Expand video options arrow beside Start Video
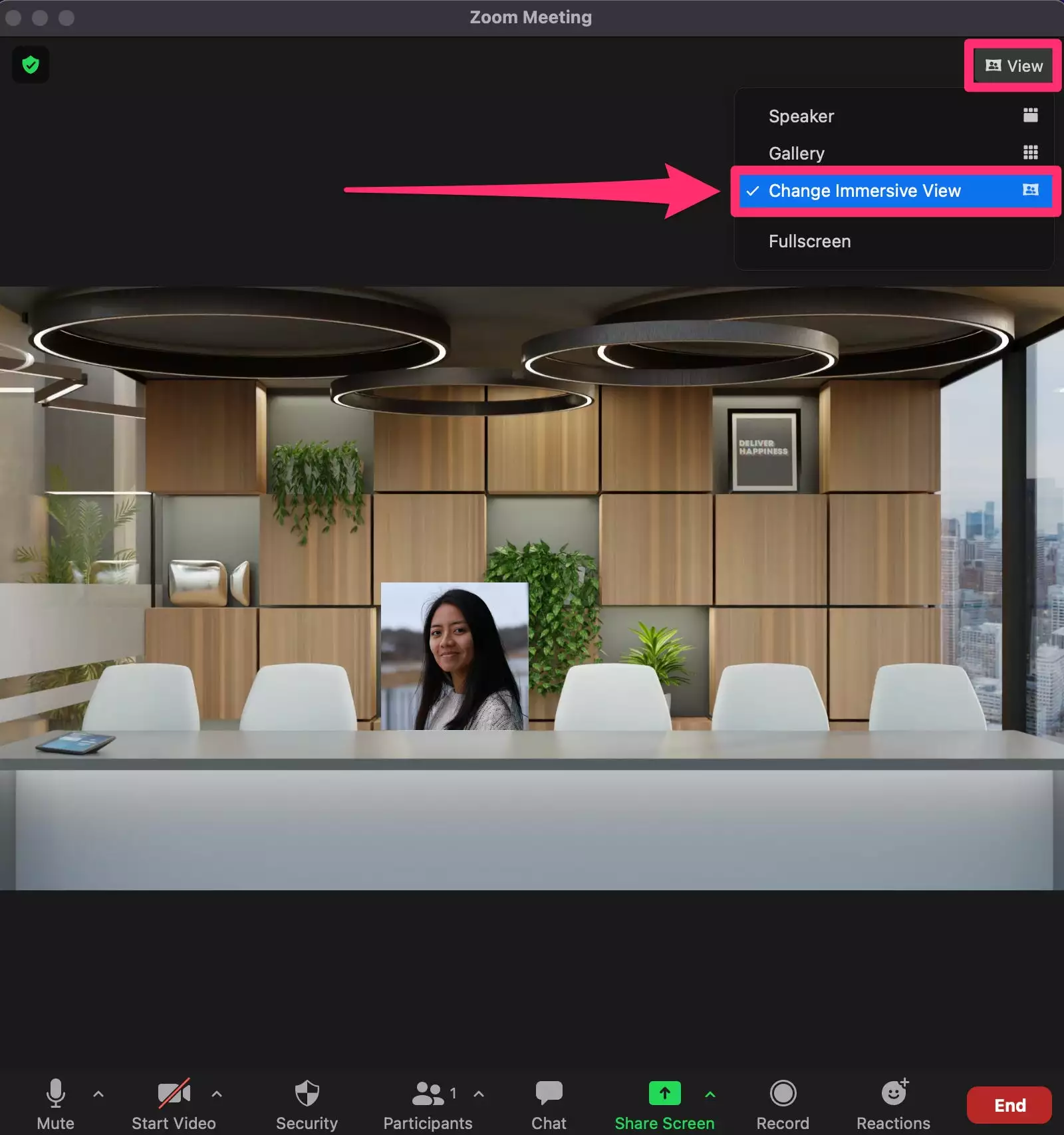The image size is (1064, 1135). [x=217, y=1094]
